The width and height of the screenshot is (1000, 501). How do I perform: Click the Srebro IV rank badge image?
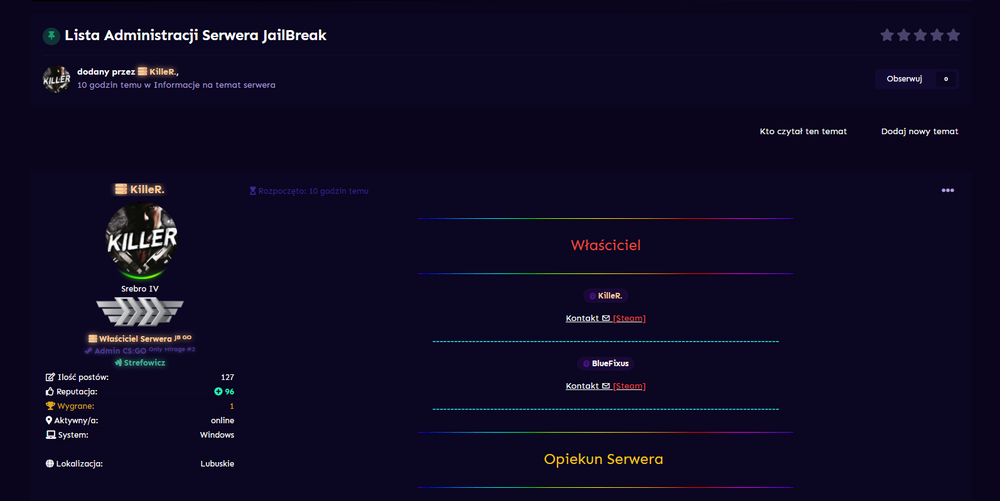click(x=140, y=312)
